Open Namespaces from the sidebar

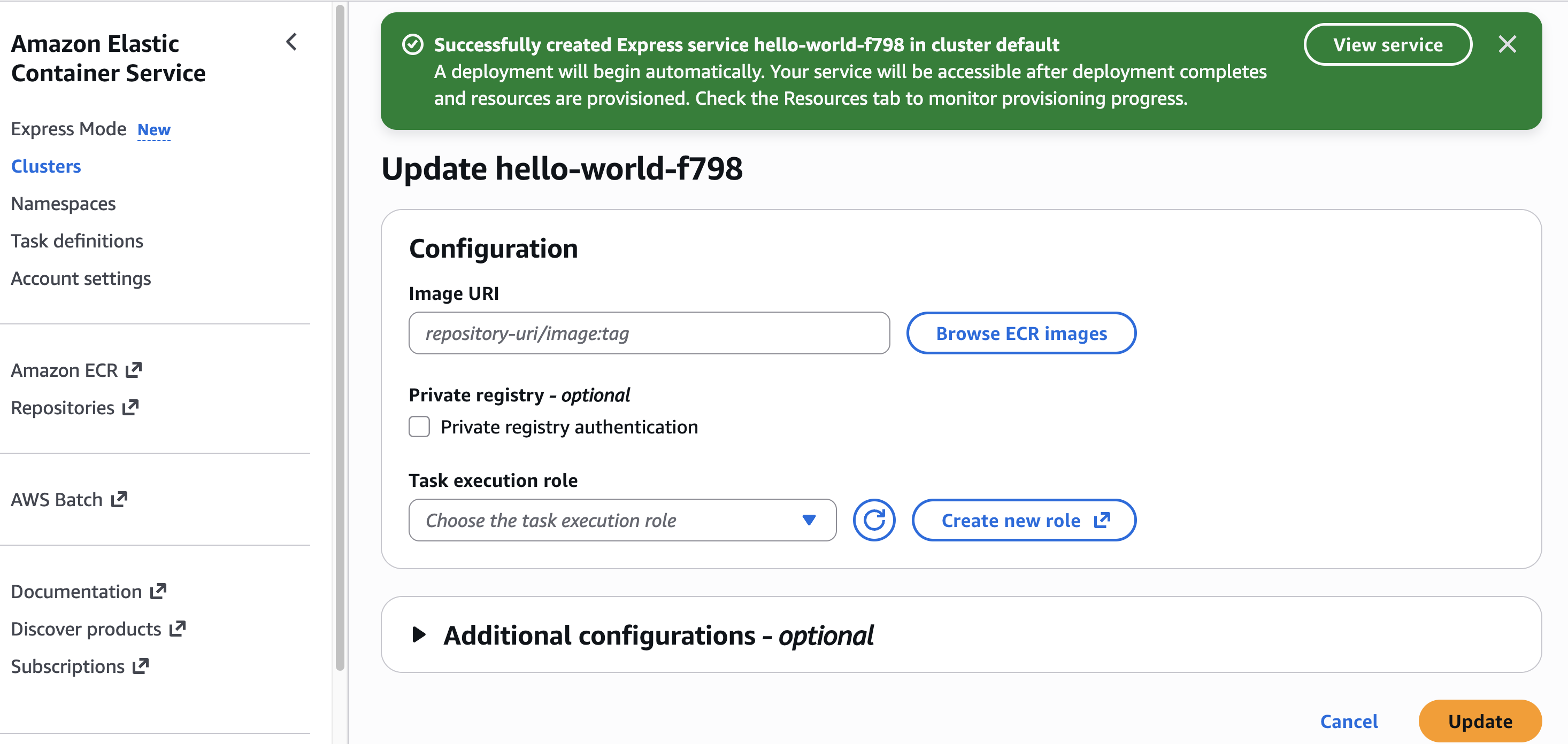tap(63, 203)
